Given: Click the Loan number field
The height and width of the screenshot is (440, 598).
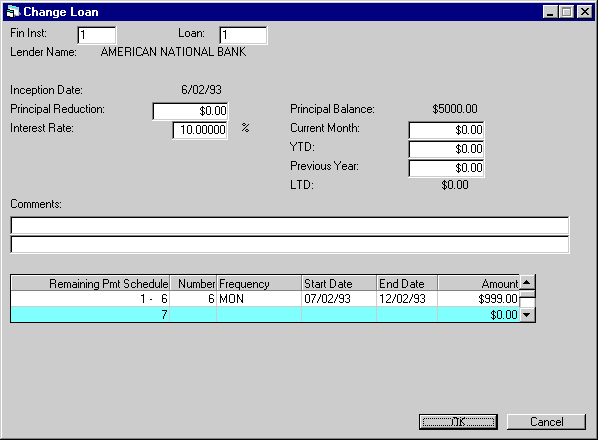Looking at the screenshot, I should [x=243, y=35].
